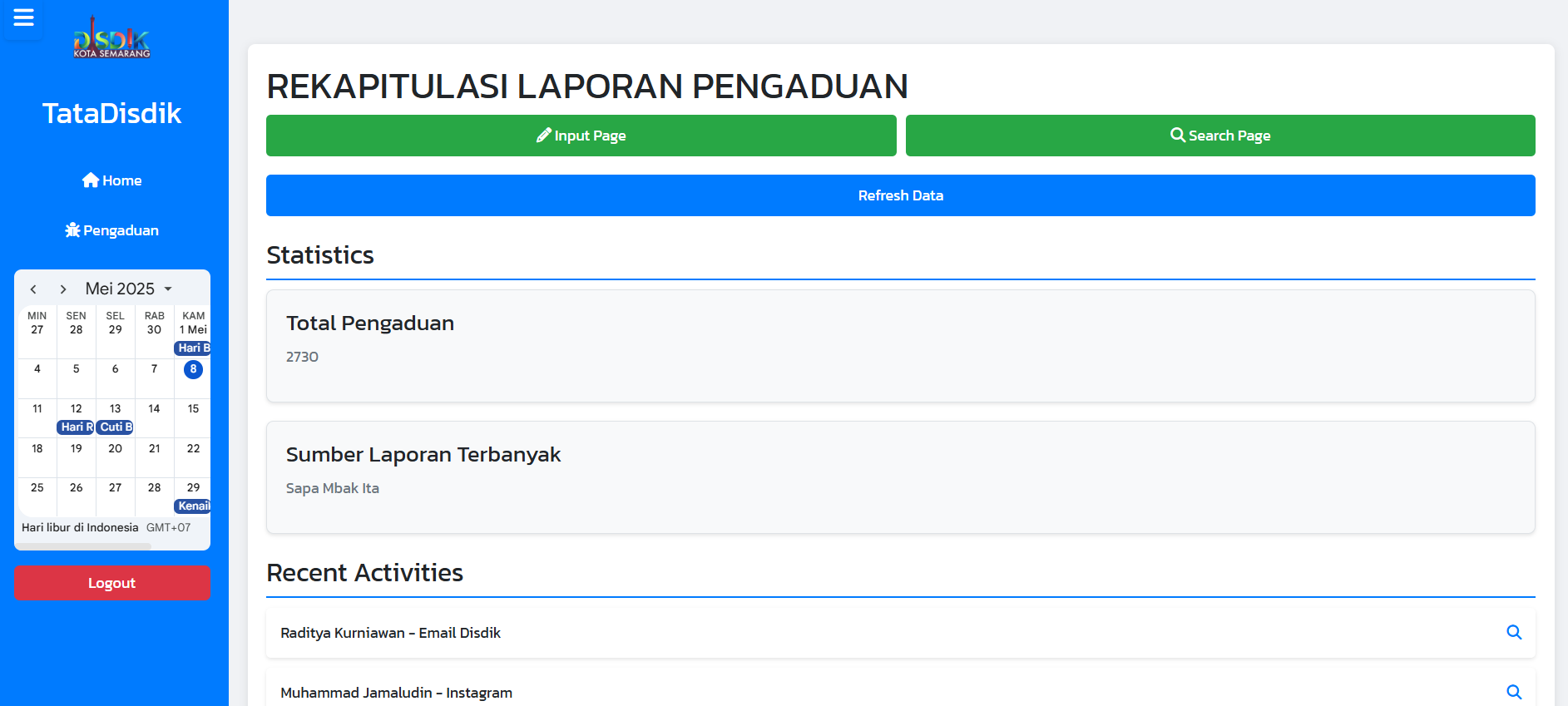
Task: Open the holiday event on 1 Mei
Action: pyautogui.click(x=193, y=348)
